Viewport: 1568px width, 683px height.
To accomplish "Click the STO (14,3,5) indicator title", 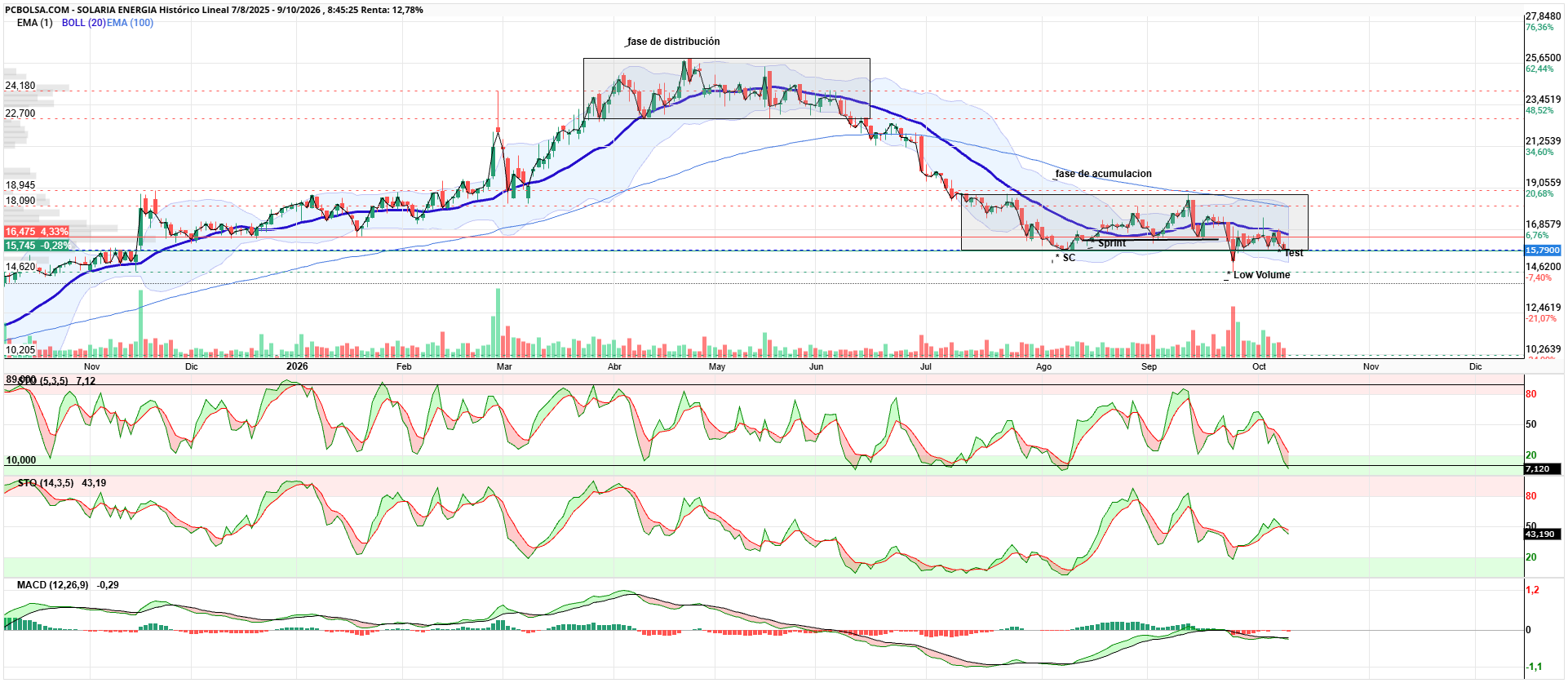I will [x=45, y=483].
